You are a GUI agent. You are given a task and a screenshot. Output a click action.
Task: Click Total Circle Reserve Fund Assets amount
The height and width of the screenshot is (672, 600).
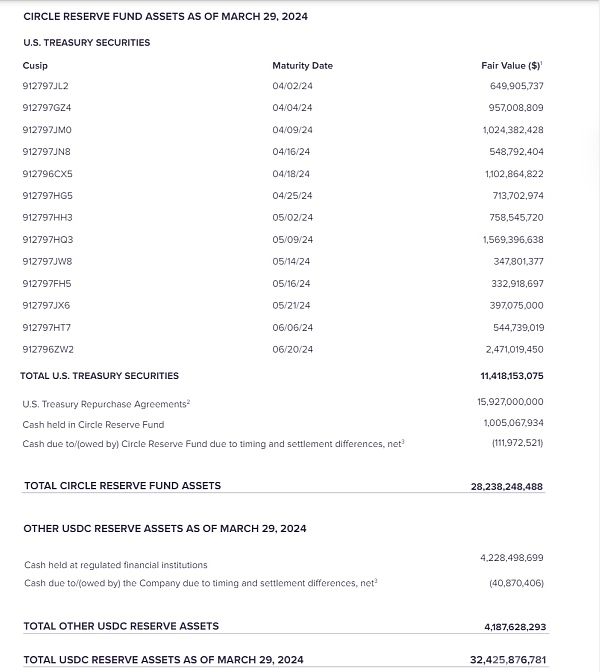pos(507,486)
